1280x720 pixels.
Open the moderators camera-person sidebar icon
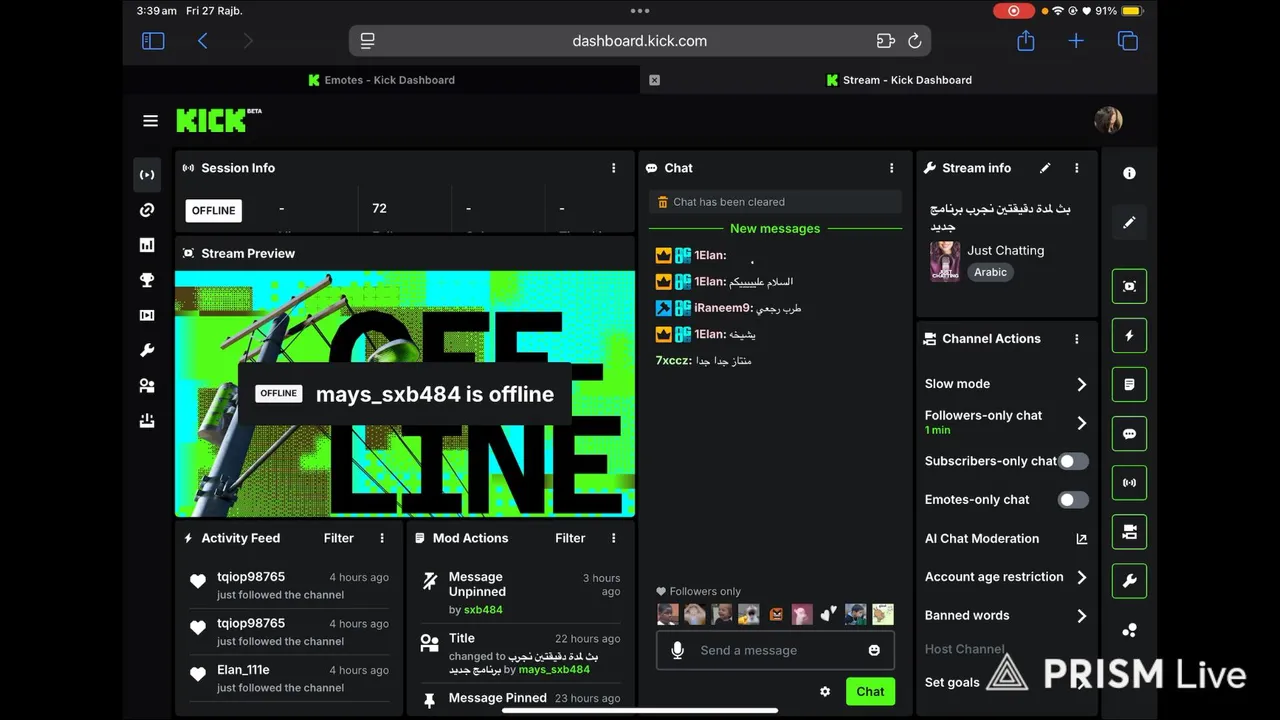pos(147,386)
